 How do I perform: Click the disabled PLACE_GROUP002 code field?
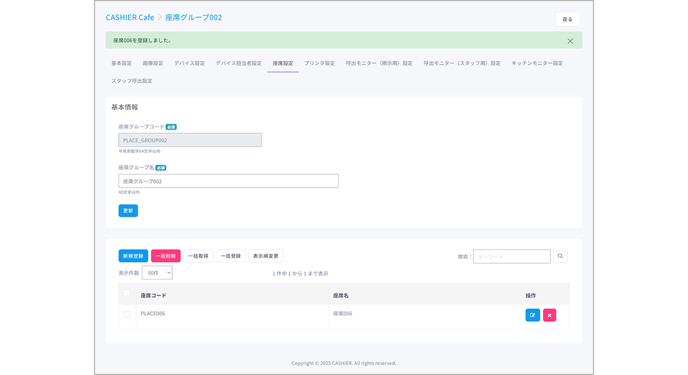(190, 140)
